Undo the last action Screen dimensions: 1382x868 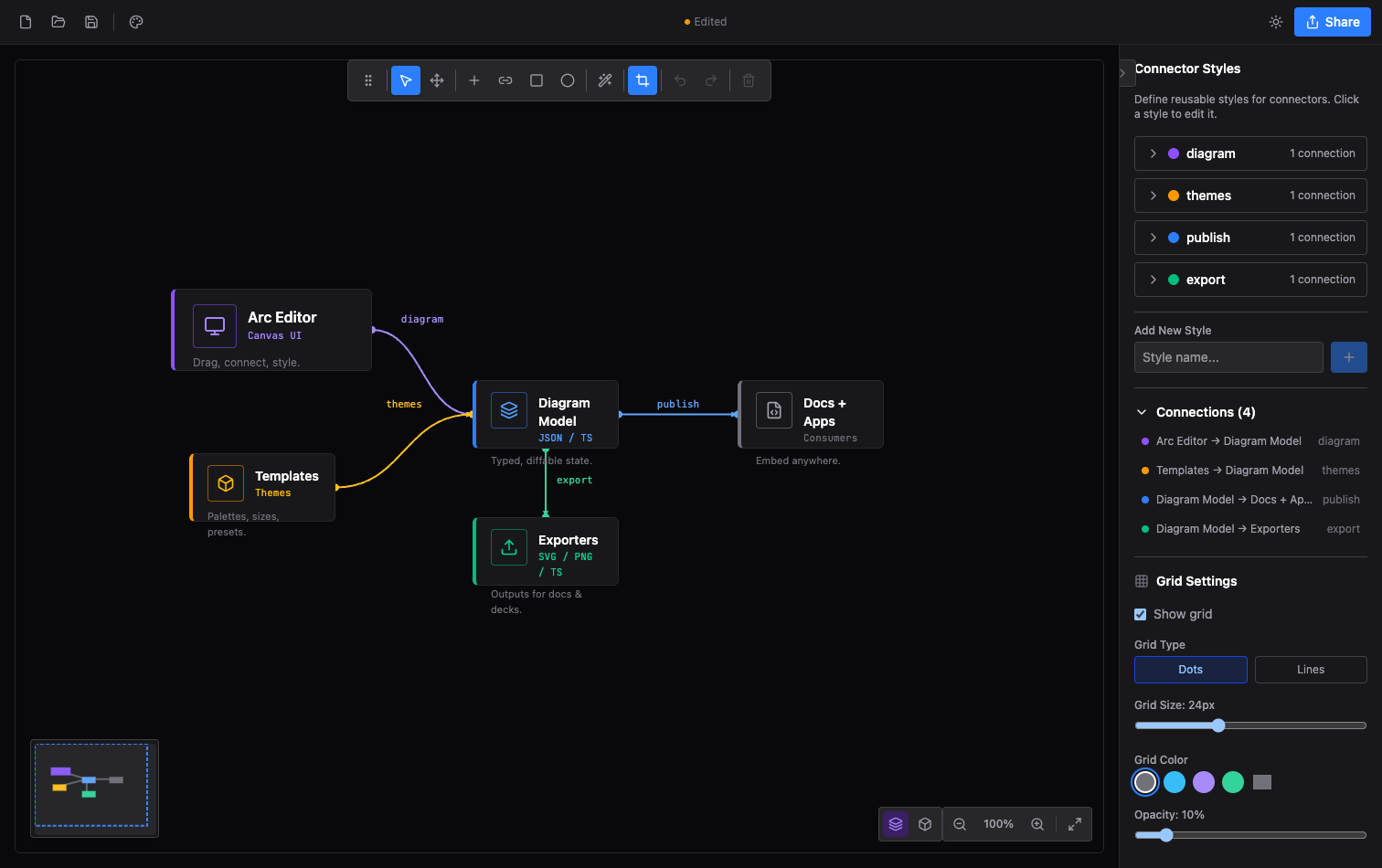(x=680, y=80)
